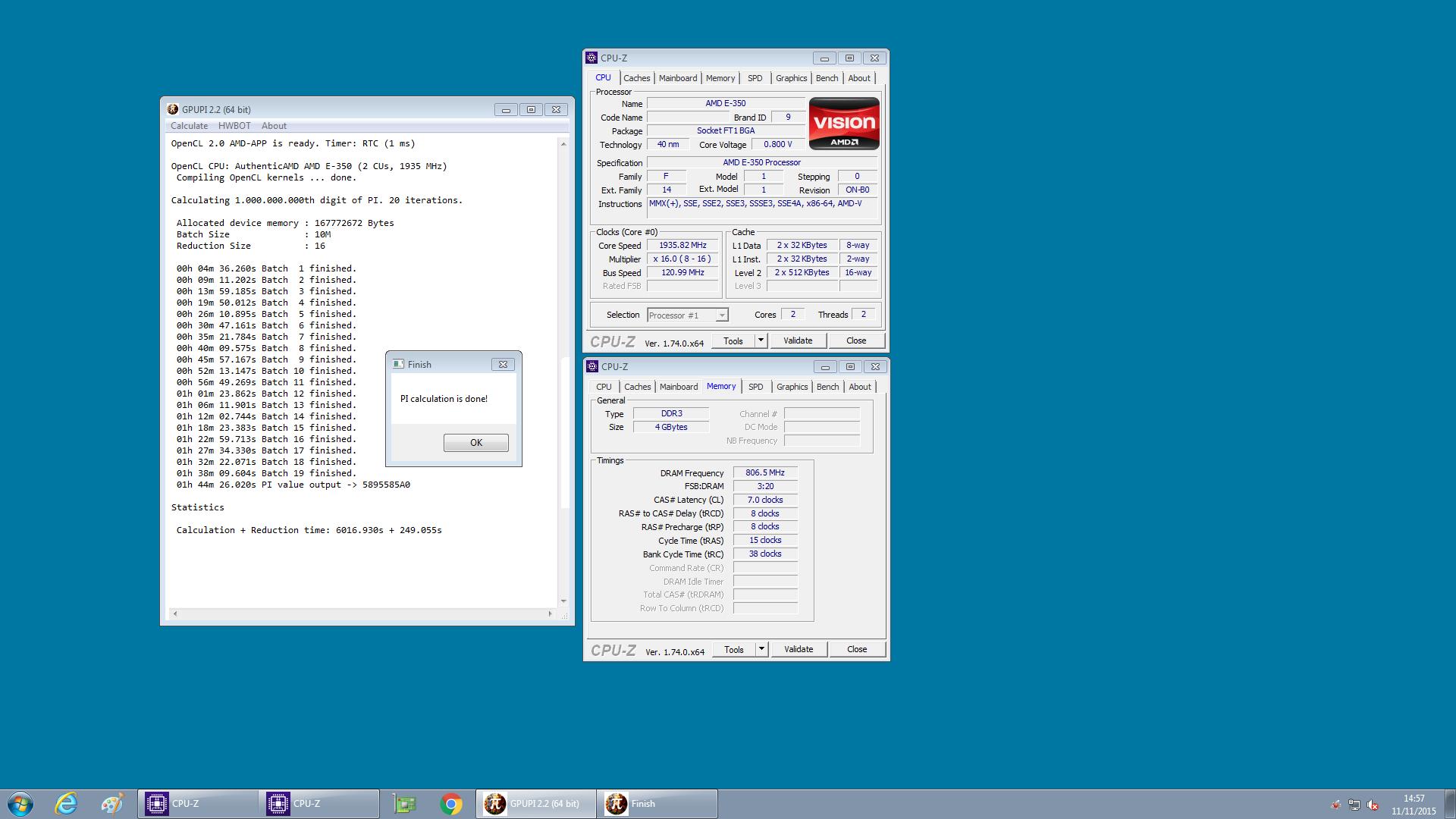This screenshot has width=1456, height=819.
Task: Open the Windows Start menu
Action: click(x=20, y=804)
